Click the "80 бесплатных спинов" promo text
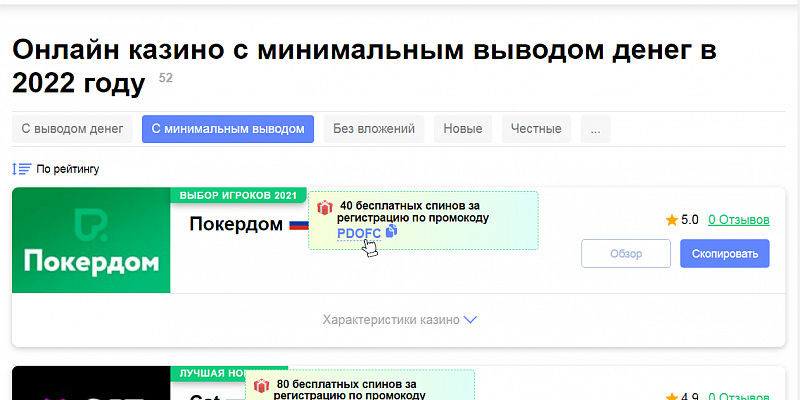 [x=350, y=390]
